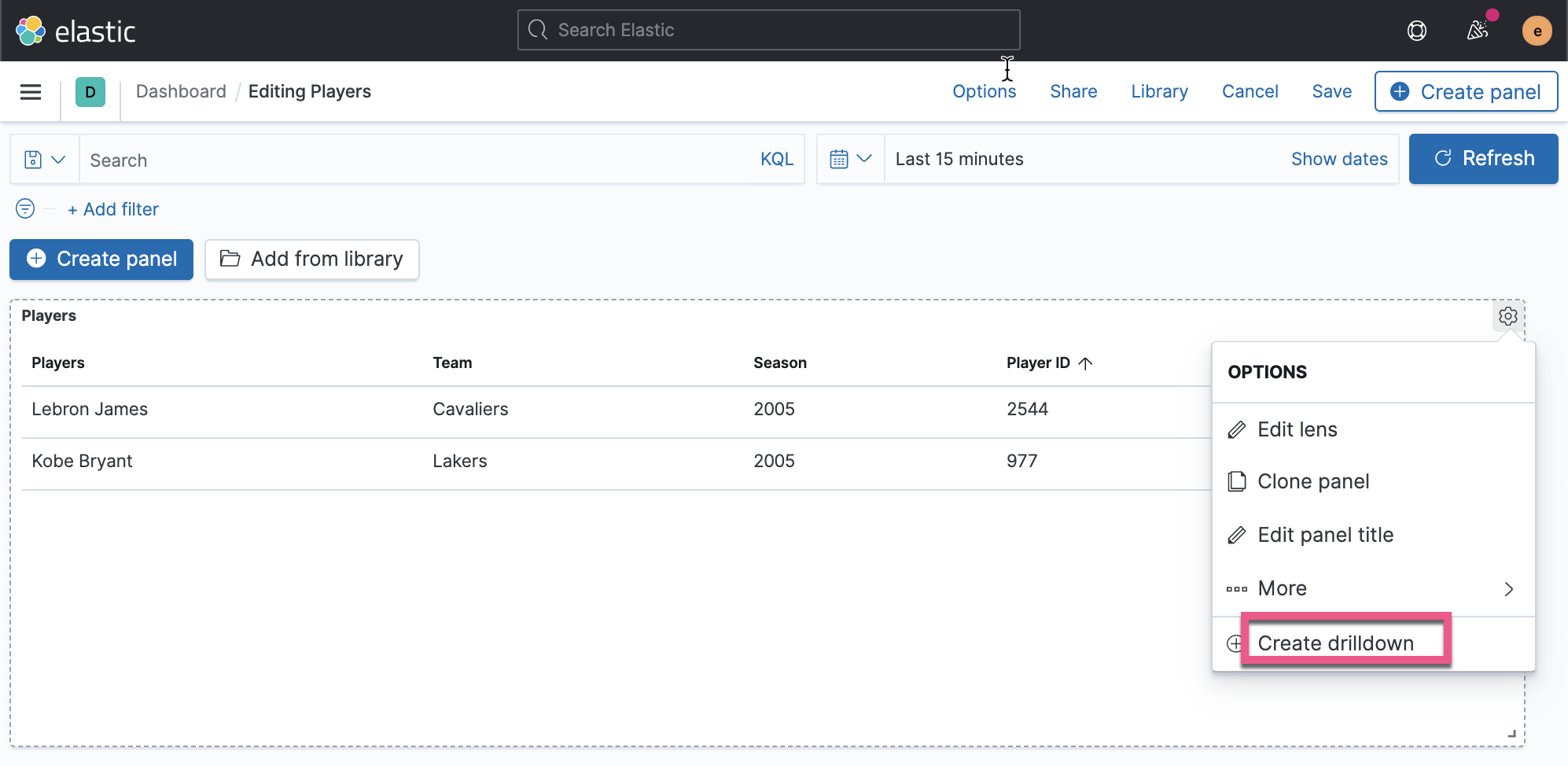Go to Dashboard breadcrumb
The image size is (1568, 766).
click(181, 91)
